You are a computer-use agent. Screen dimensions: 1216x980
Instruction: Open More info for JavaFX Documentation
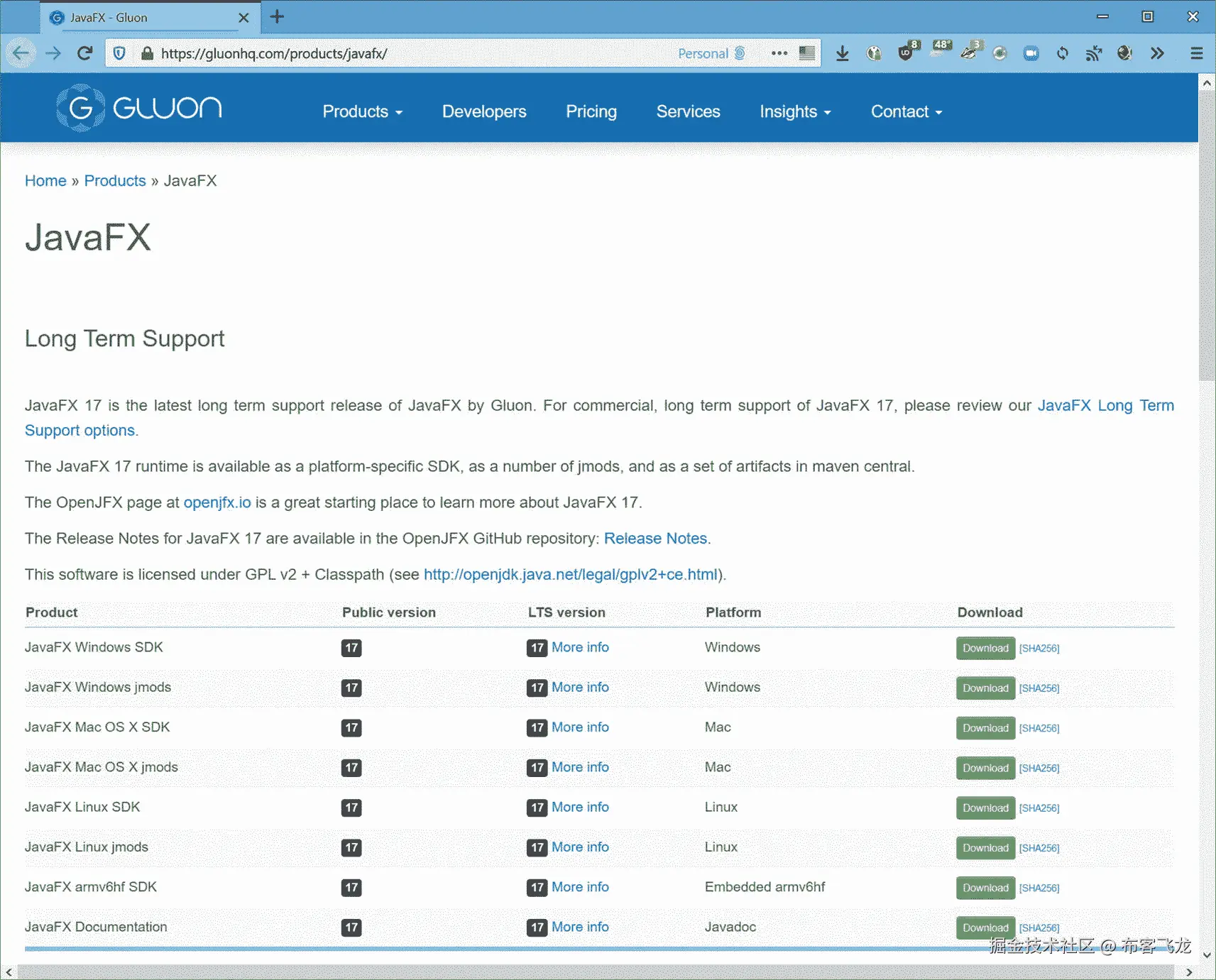click(x=580, y=927)
